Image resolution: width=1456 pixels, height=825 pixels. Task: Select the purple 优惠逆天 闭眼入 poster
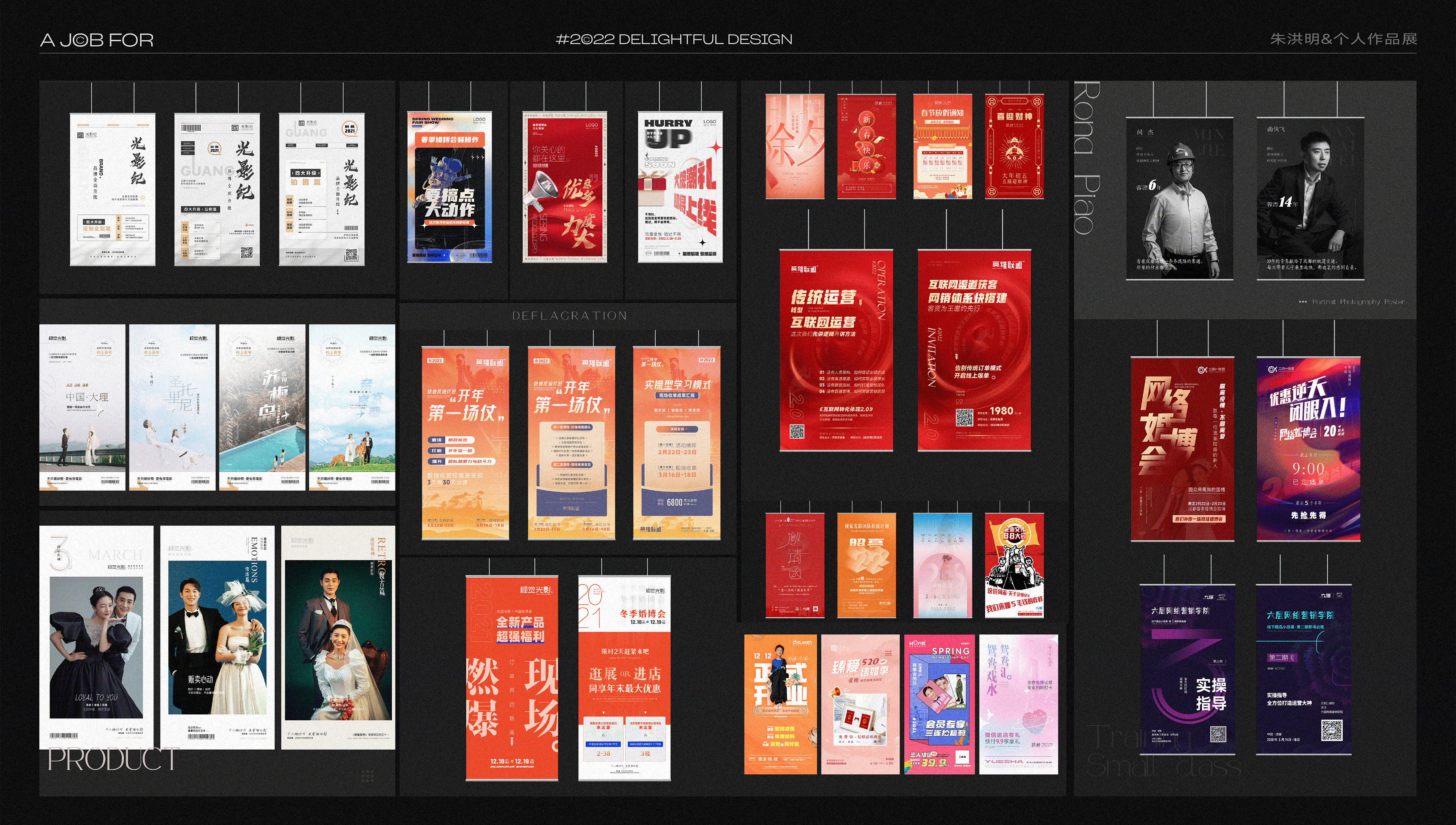coord(1308,449)
